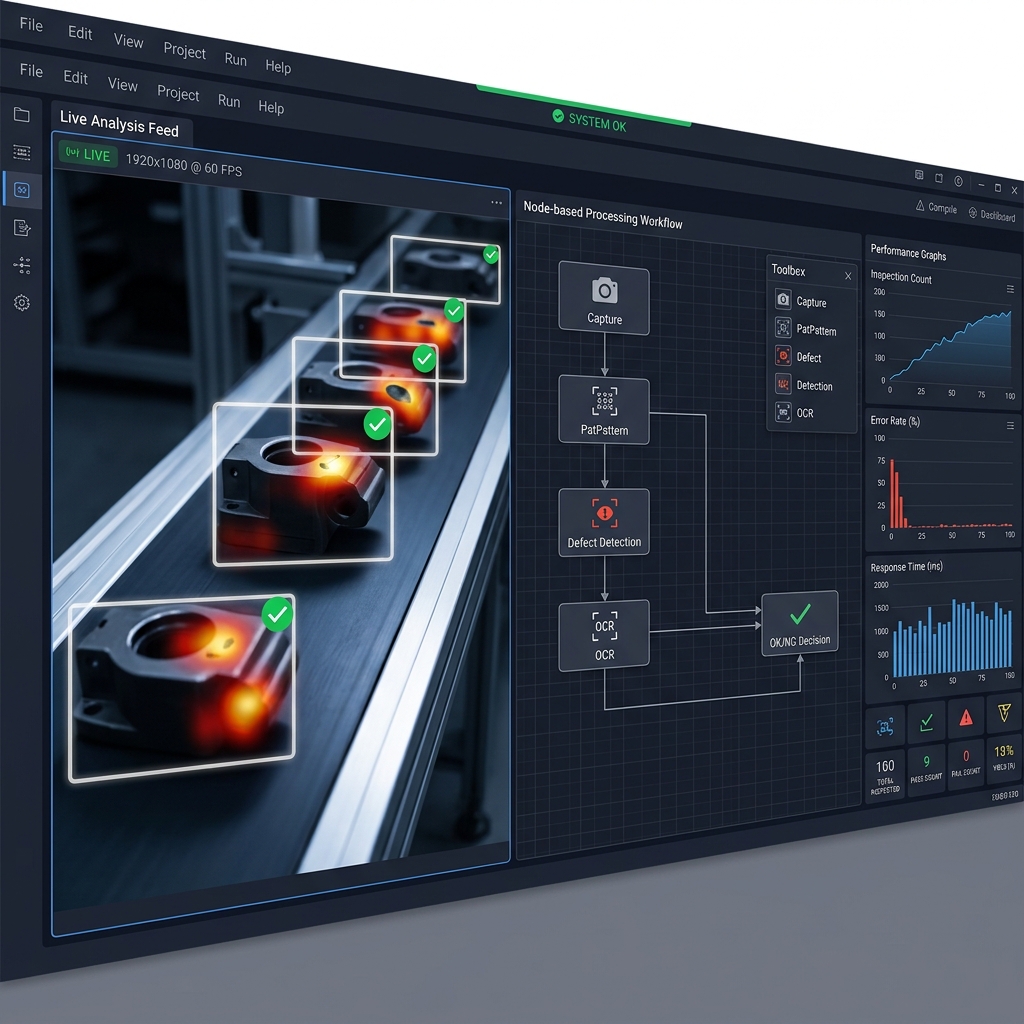Open Help in the upper menu row
1024x1024 pixels.
pos(278,66)
